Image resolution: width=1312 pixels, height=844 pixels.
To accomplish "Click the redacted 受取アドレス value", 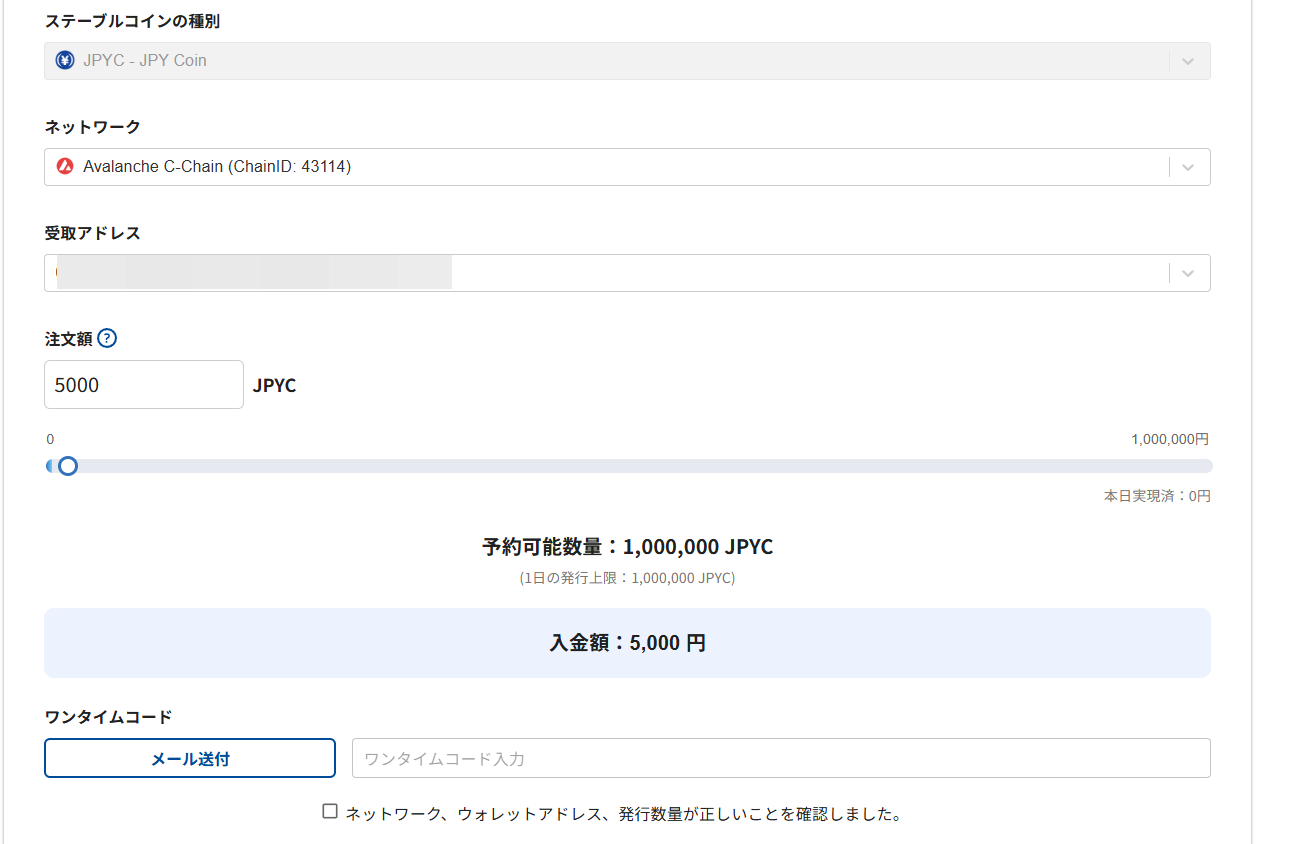I will click(255, 273).
